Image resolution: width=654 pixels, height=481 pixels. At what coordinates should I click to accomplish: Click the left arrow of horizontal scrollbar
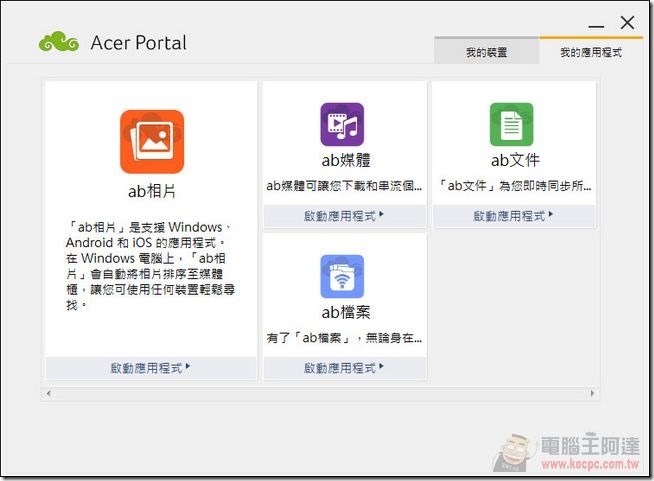48,393
